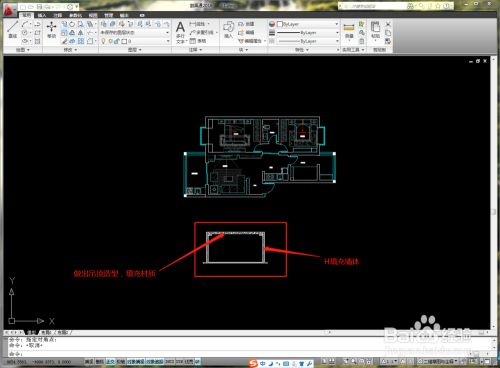Click the object color swatch icon
This screenshot has width=500, height=368.
point(272,24)
